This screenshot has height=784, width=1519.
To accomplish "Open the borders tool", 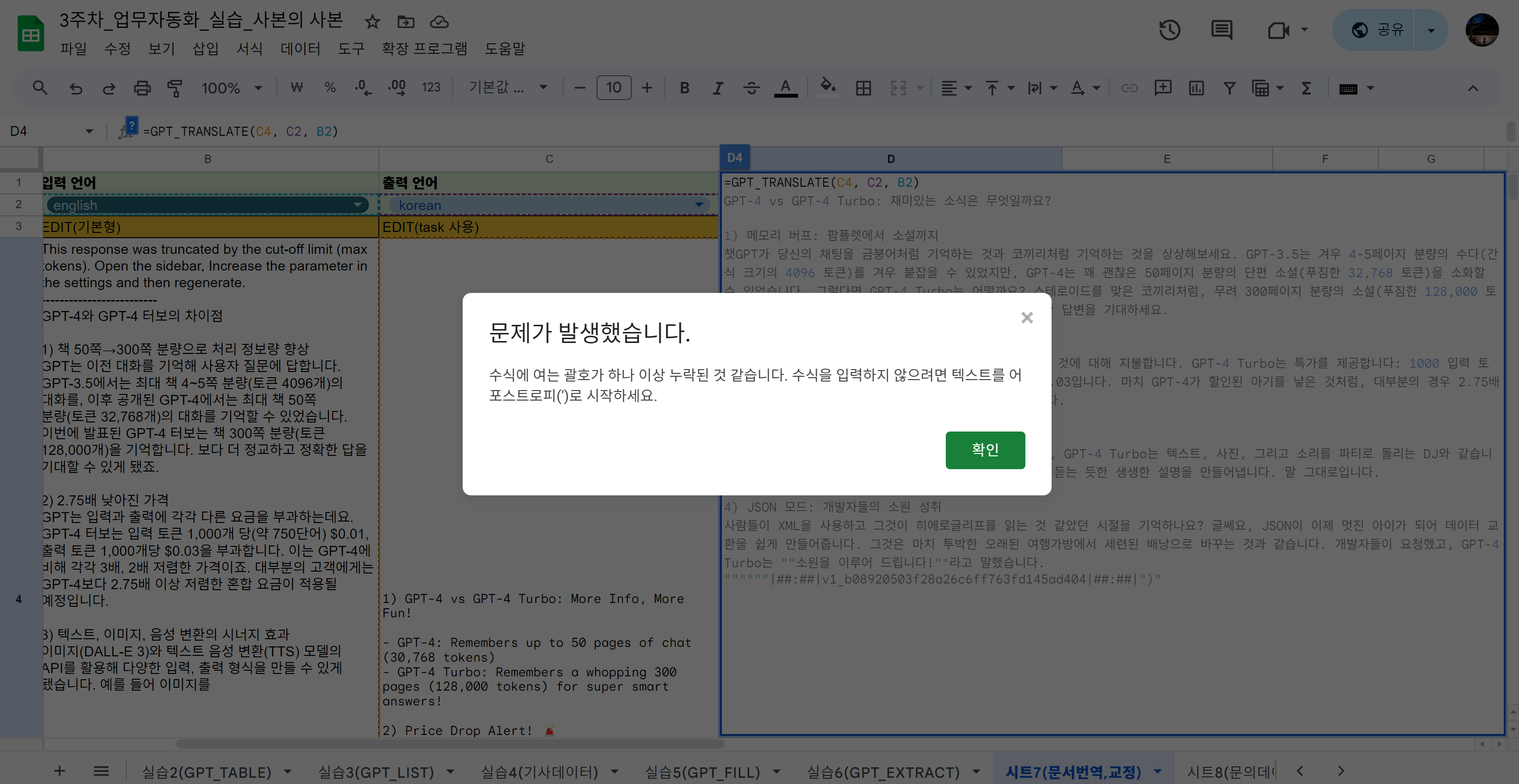I will 863,89.
